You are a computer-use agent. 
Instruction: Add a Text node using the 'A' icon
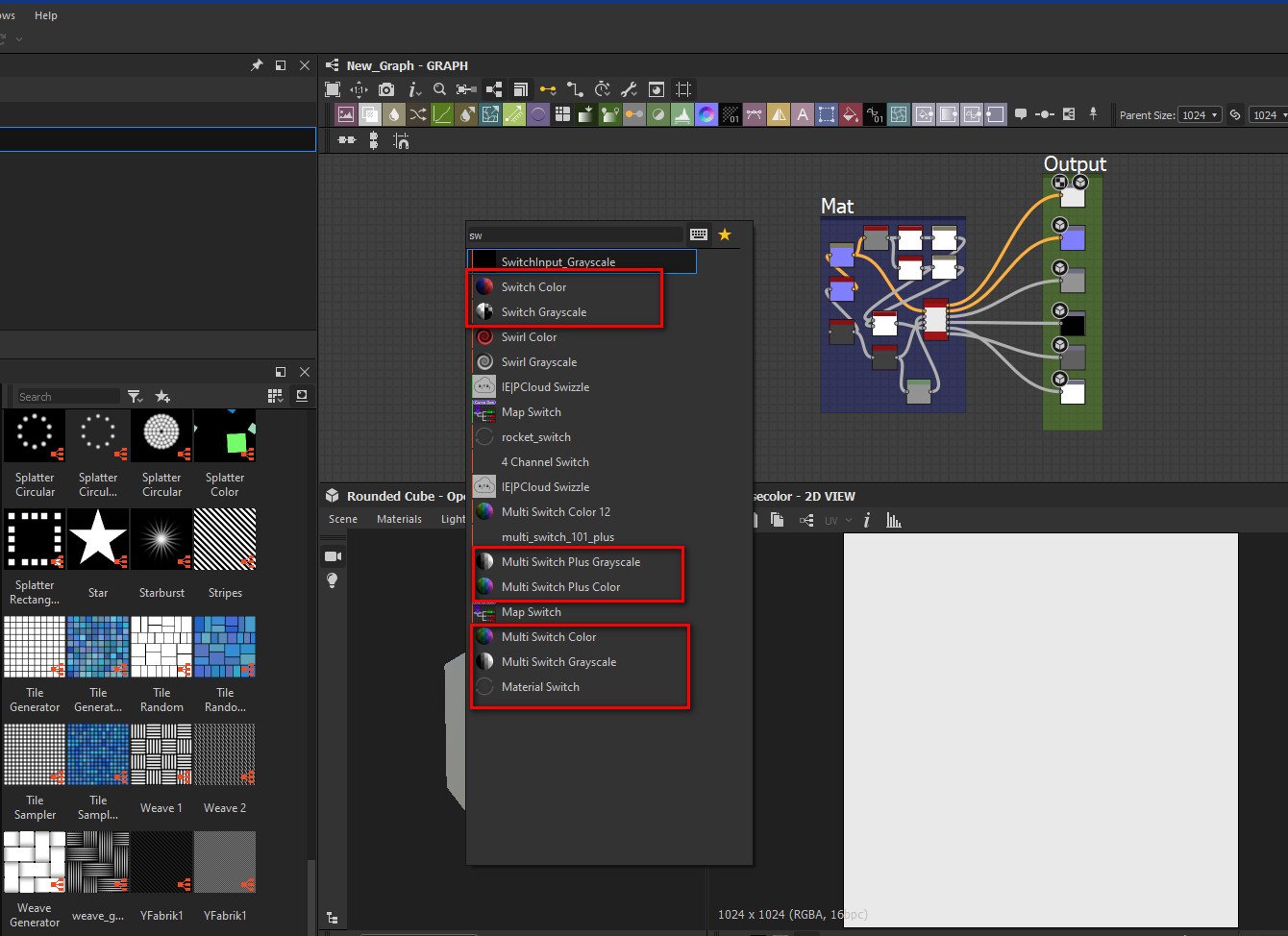click(803, 115)
